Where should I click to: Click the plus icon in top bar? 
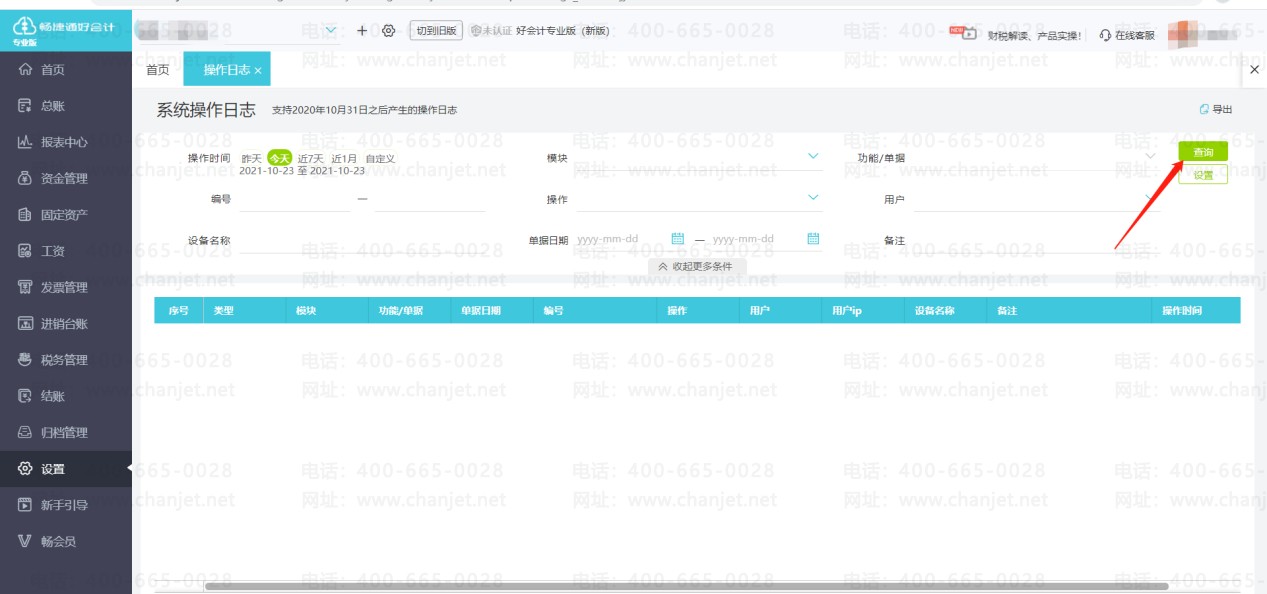tap(362, 31)
